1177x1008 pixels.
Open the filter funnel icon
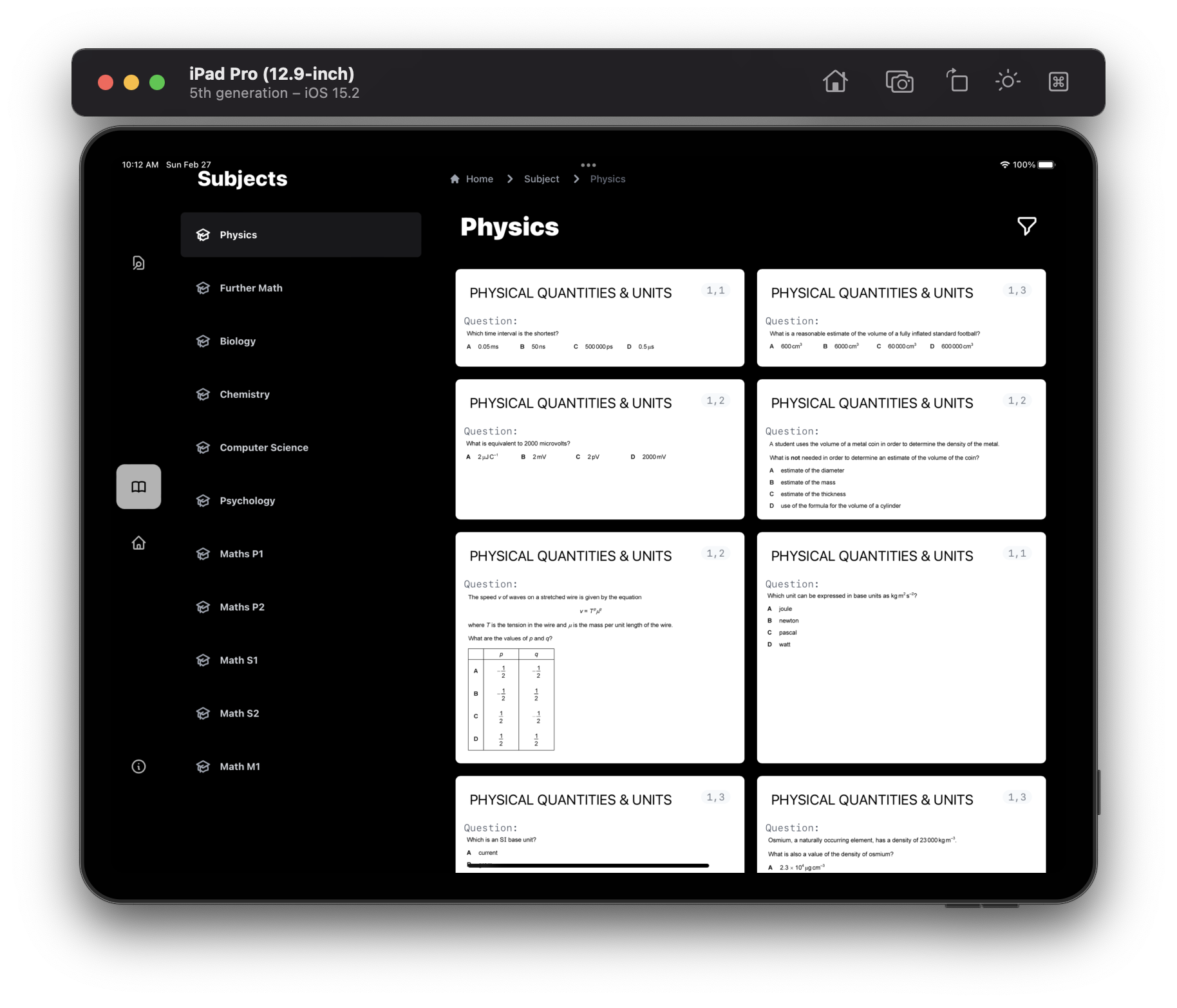click(1026, 226)
